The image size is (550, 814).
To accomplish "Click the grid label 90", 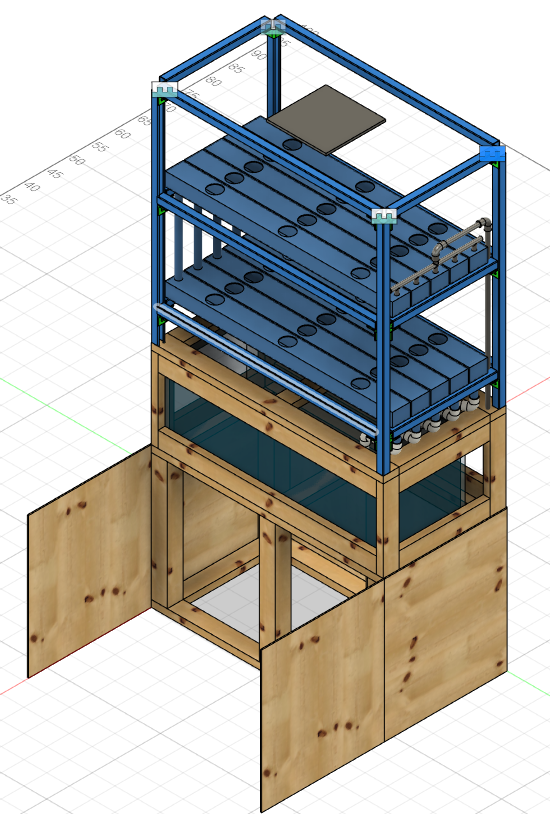I will click(x=258, y=53).
